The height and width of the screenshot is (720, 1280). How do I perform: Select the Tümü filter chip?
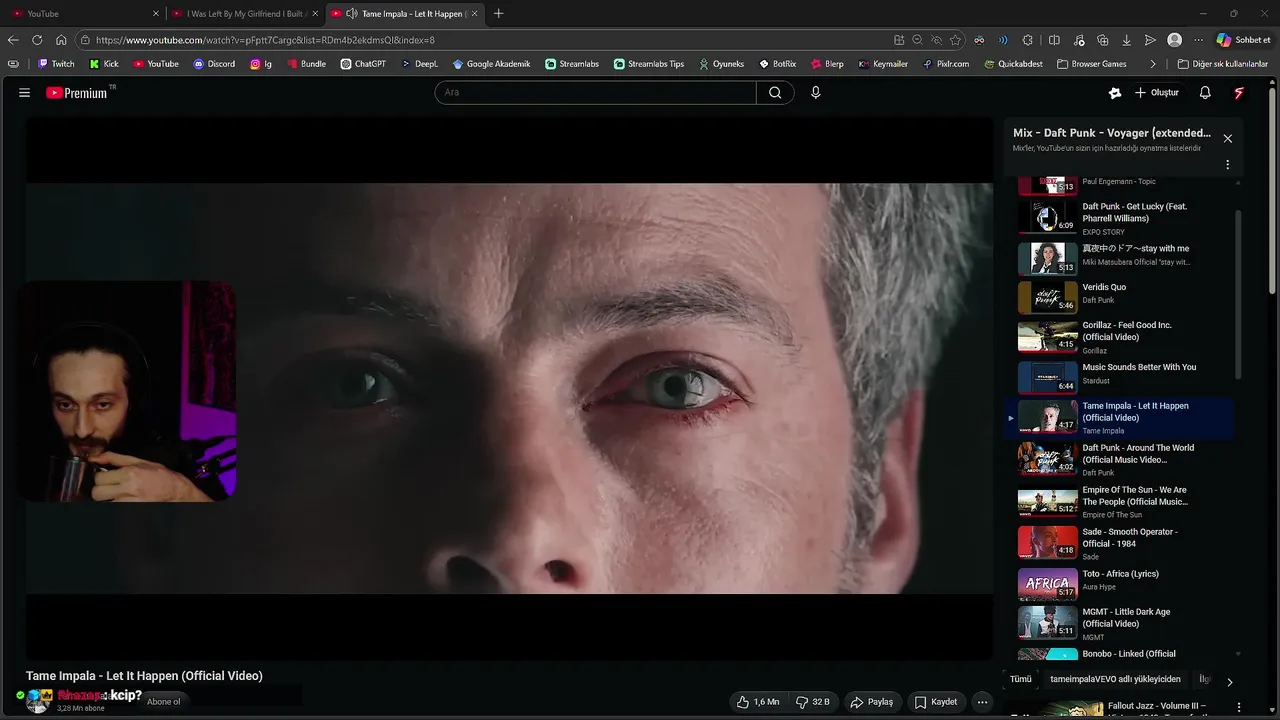click(x=1021, y=679)
